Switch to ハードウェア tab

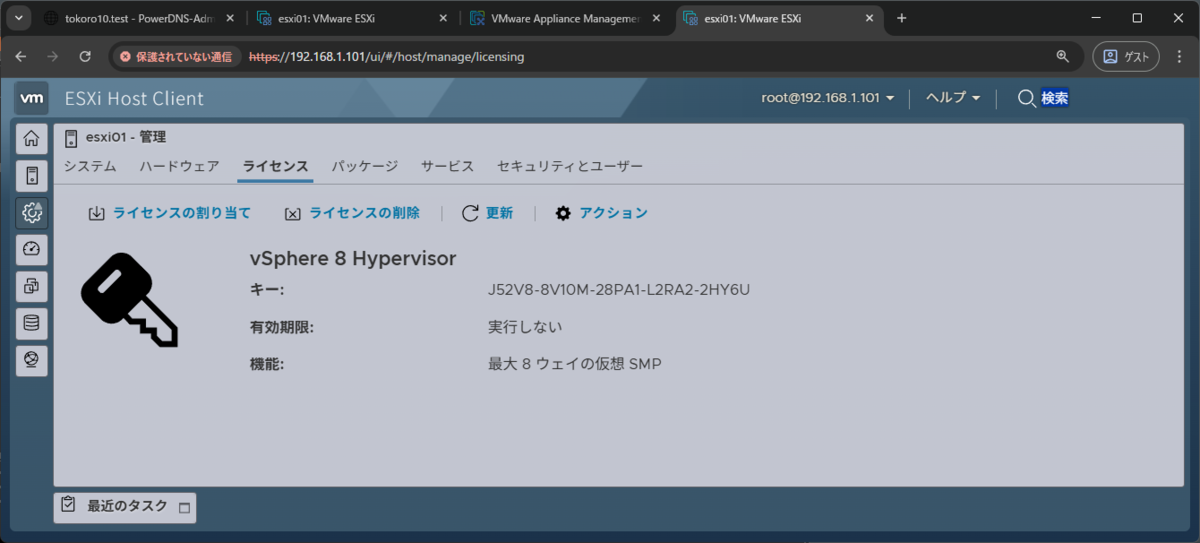tap(179, 166)
